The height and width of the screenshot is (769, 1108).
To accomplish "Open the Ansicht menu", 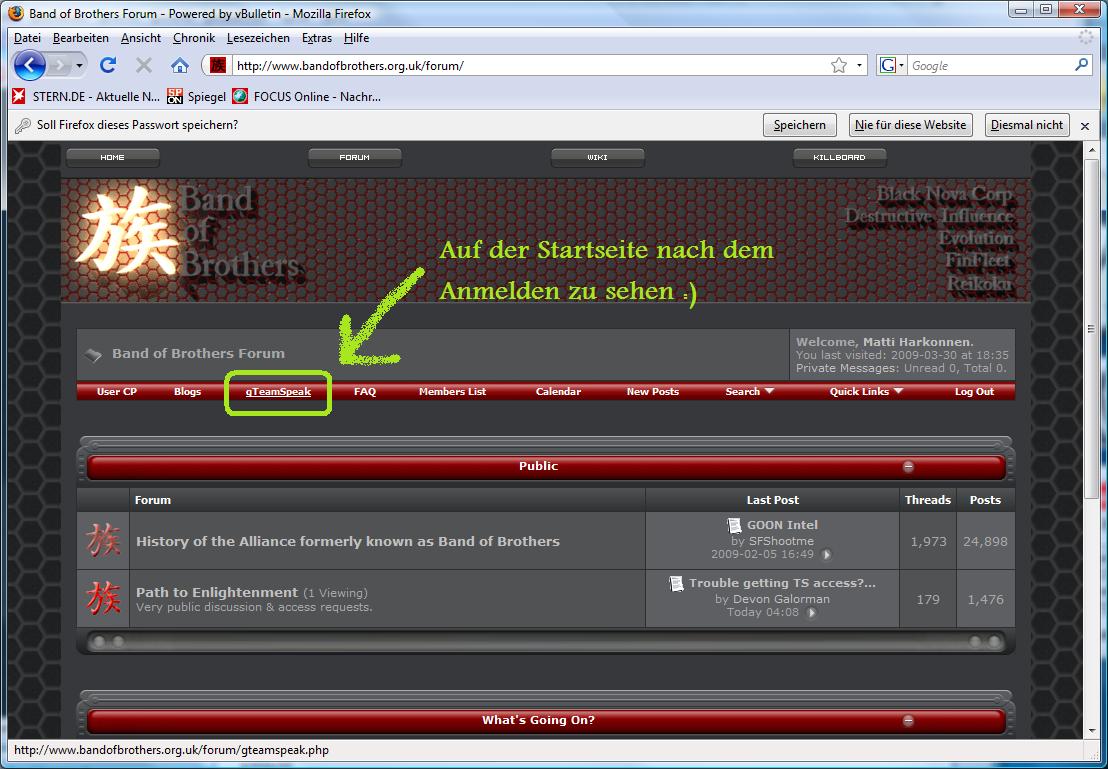I will pos(141,38).
